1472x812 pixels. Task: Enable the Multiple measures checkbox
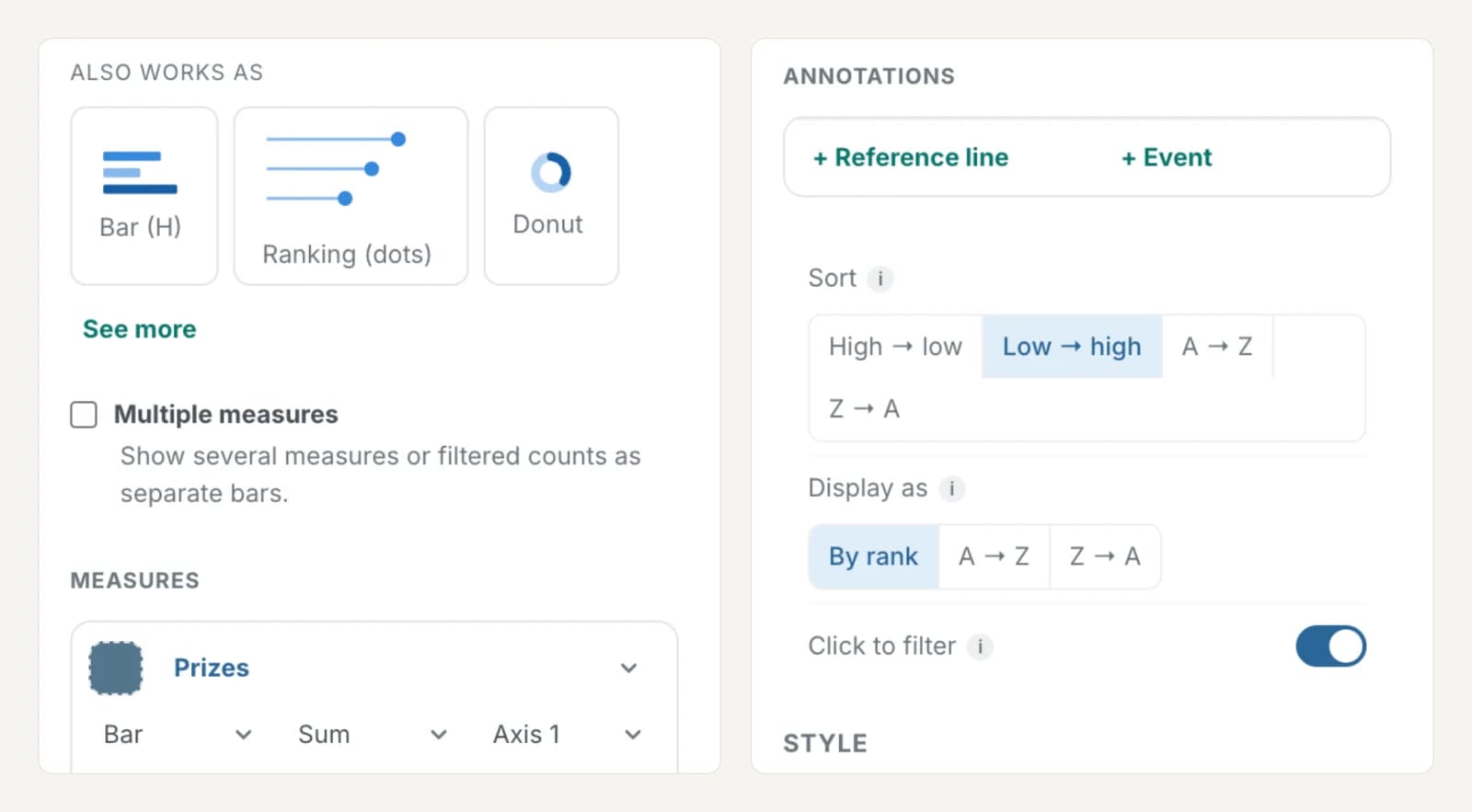click(x=84, y=415)
